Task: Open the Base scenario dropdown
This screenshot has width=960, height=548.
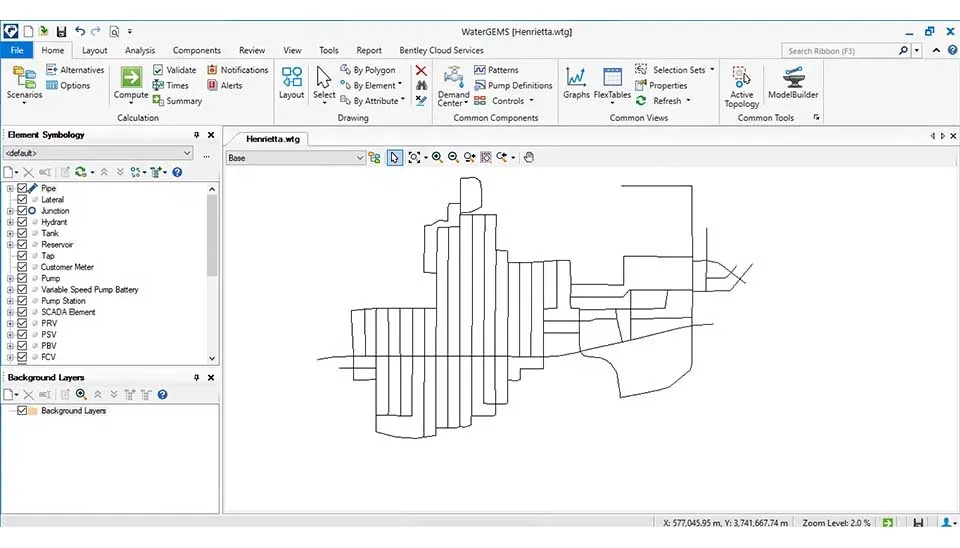Action: (359, 158)
